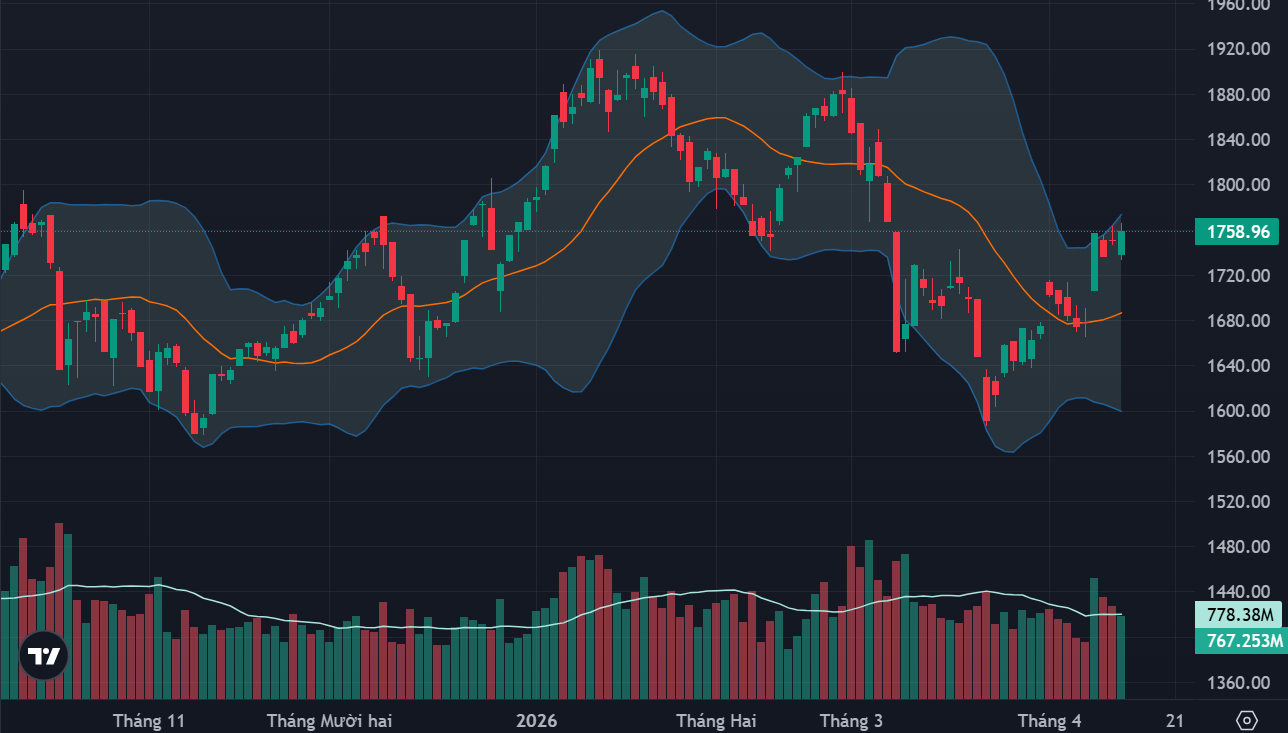Click the 1360.00 price scale label
Screen dimensions: 1288x733
click(1238, 683)
